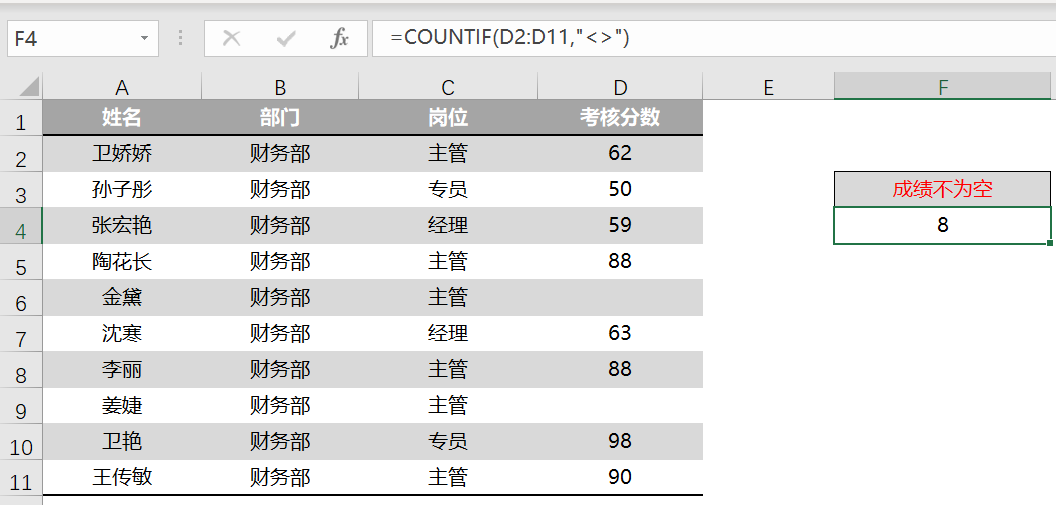Click the 部门 header cell
The height and width of the screenshot is (505, 1056).
pos(280,118)
